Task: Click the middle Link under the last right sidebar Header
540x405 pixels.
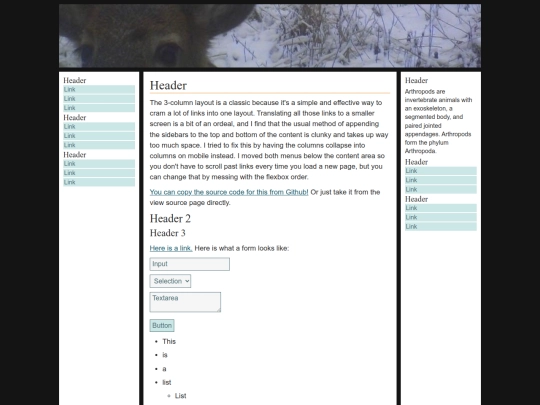Action: click(x=441, y=217)
